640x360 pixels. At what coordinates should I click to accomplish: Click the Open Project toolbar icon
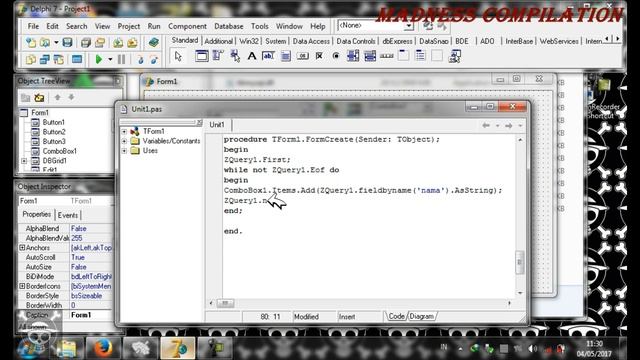click(100, 42)
